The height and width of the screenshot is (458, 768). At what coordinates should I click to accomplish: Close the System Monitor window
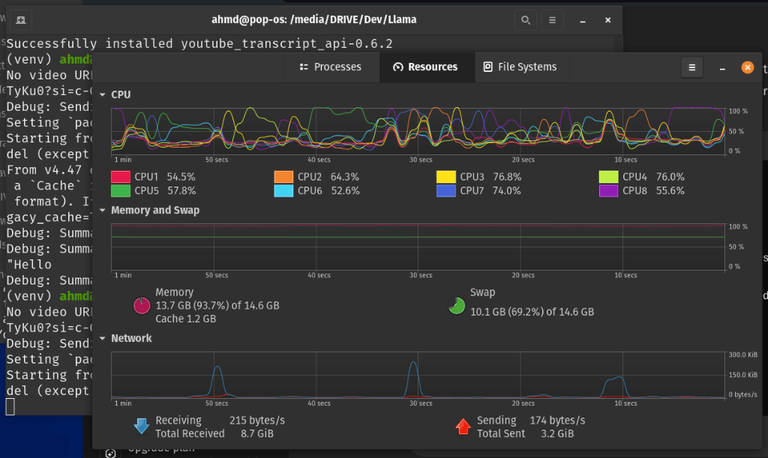746,67
